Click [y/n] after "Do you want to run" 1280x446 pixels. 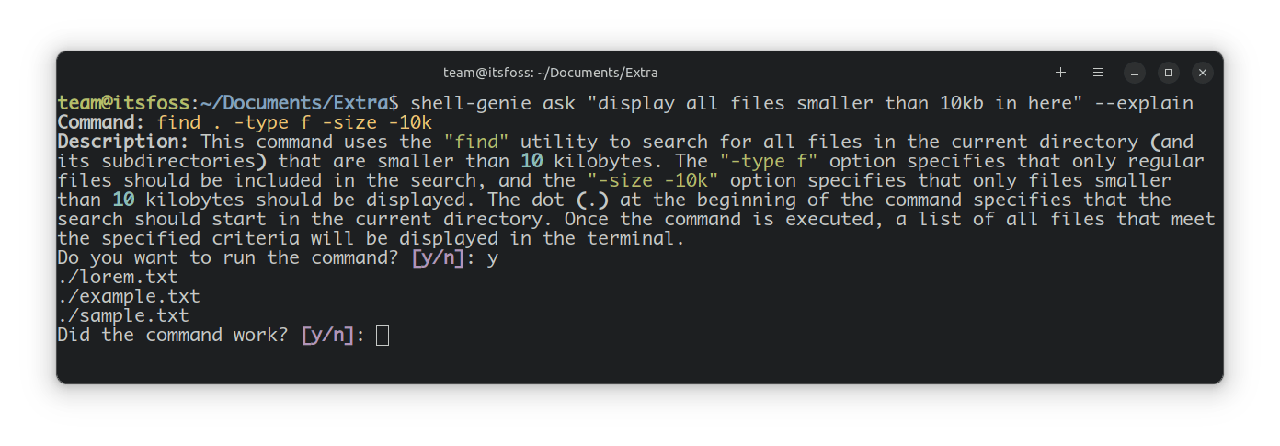coord(438,257)
